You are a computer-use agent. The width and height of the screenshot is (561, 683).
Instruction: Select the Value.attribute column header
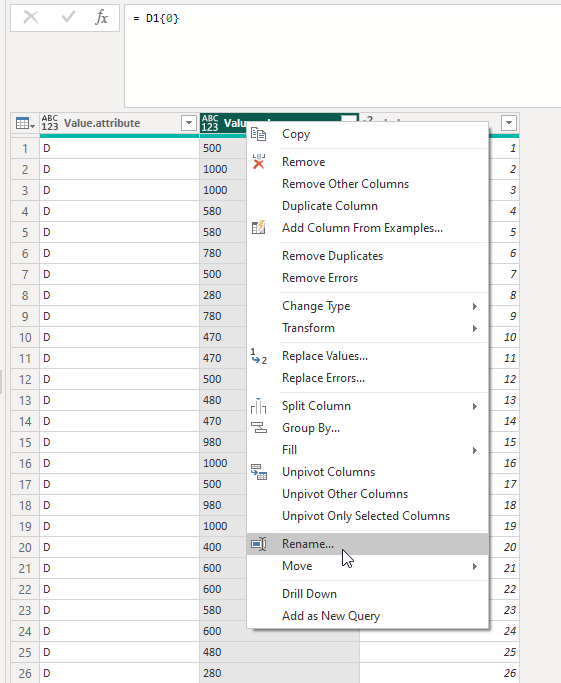[x=119, y=123]
